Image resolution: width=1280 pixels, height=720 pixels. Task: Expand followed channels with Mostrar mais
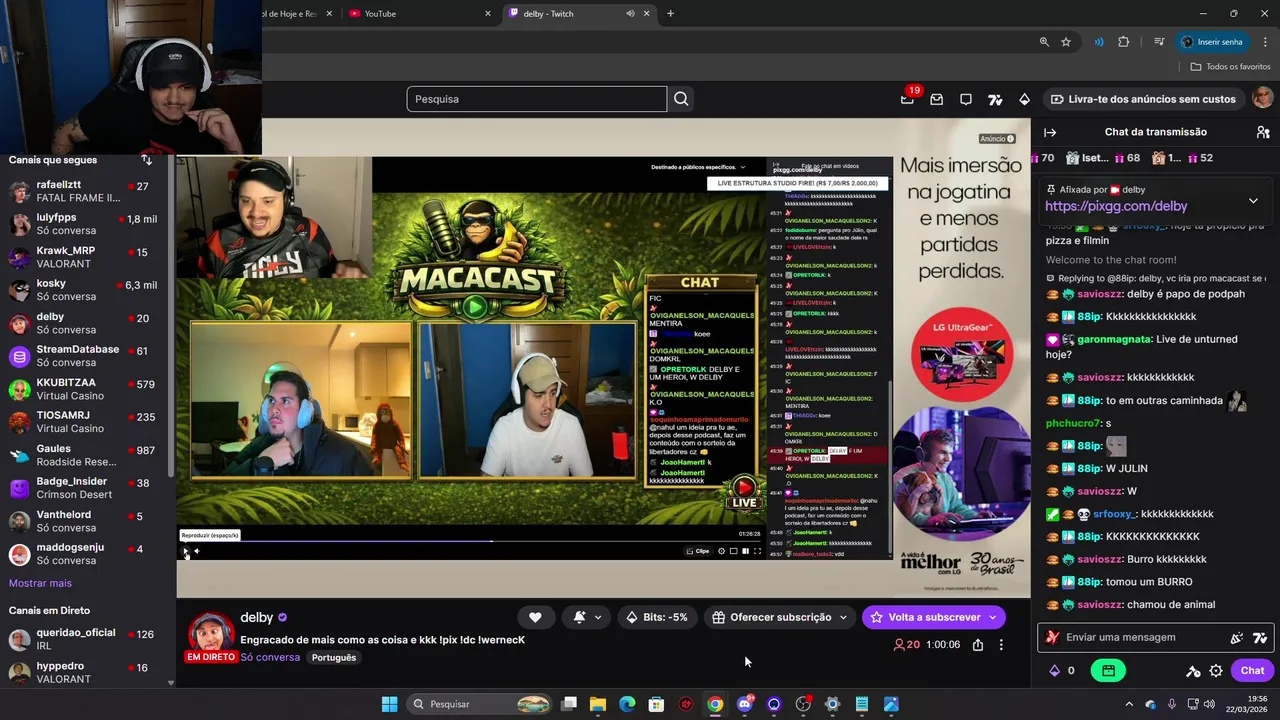click(40, 583)
